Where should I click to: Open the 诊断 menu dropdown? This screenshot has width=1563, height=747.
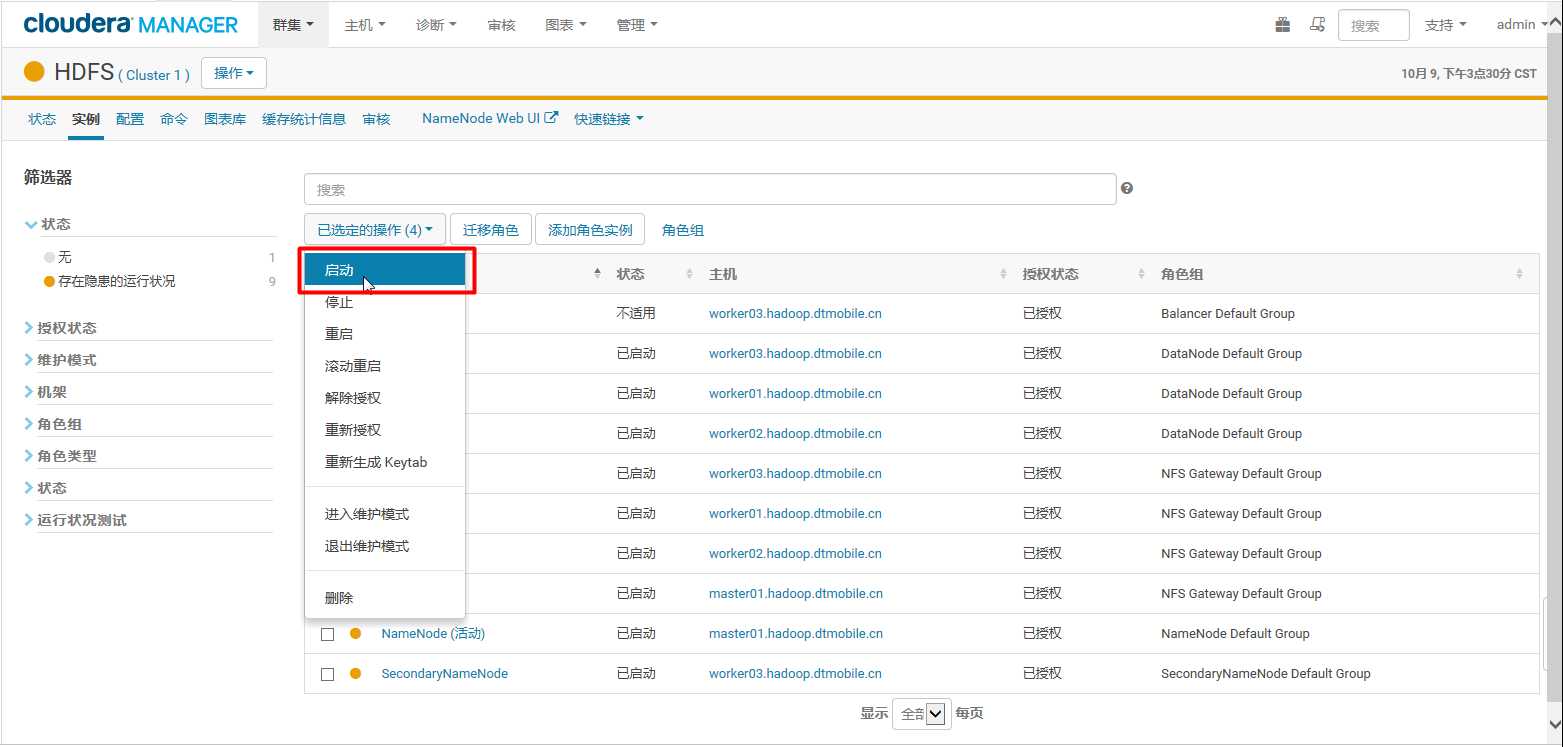(436, 25)
